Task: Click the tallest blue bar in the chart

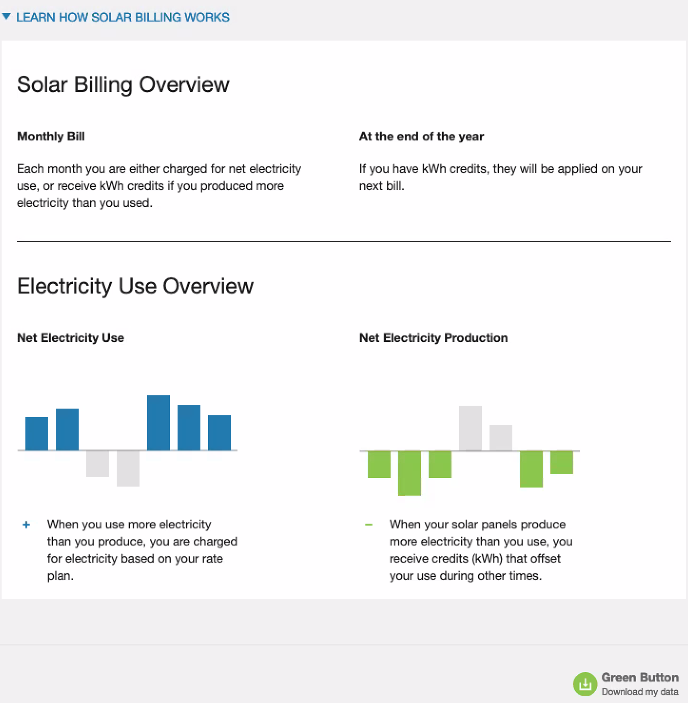Action: pyautogui.click(x=158, y=423)
